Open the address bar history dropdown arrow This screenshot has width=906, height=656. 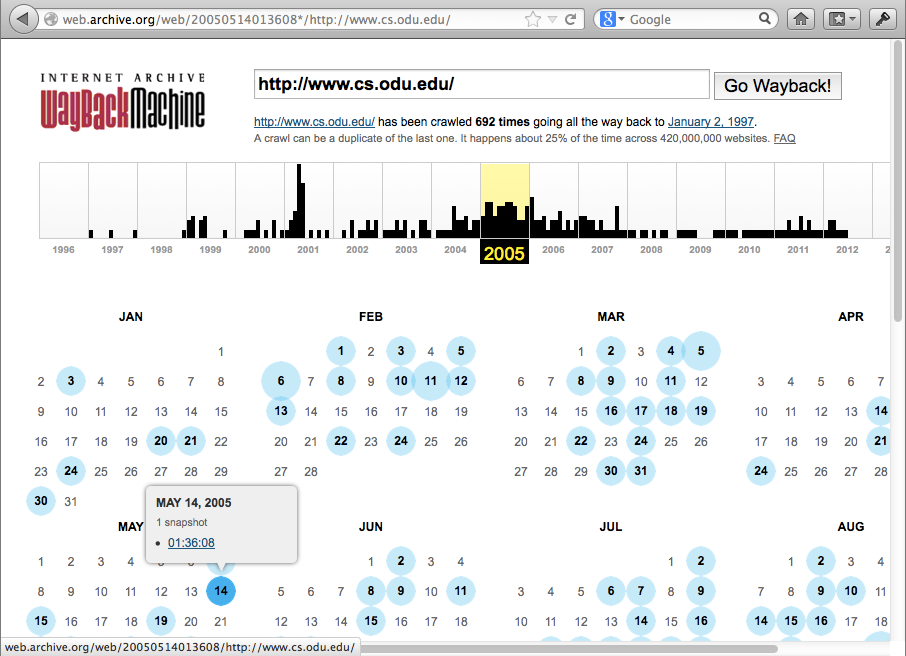(x=552, y=20)
